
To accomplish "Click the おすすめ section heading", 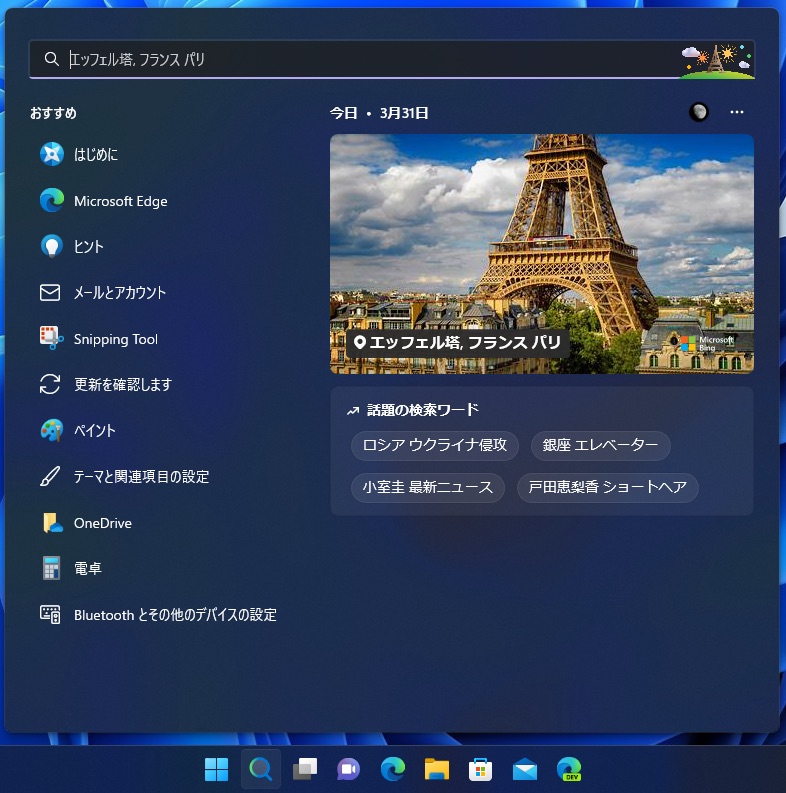I will 53,113.
